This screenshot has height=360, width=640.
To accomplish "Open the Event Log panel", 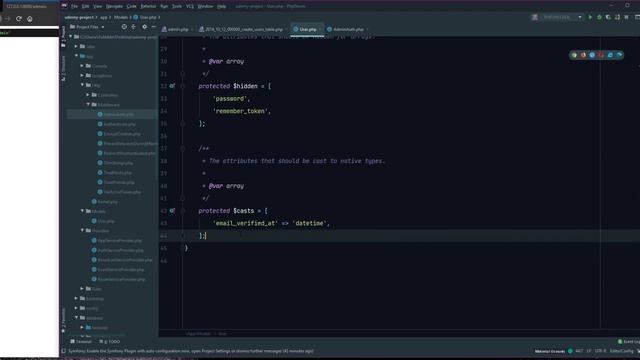I will click(629, 342).
